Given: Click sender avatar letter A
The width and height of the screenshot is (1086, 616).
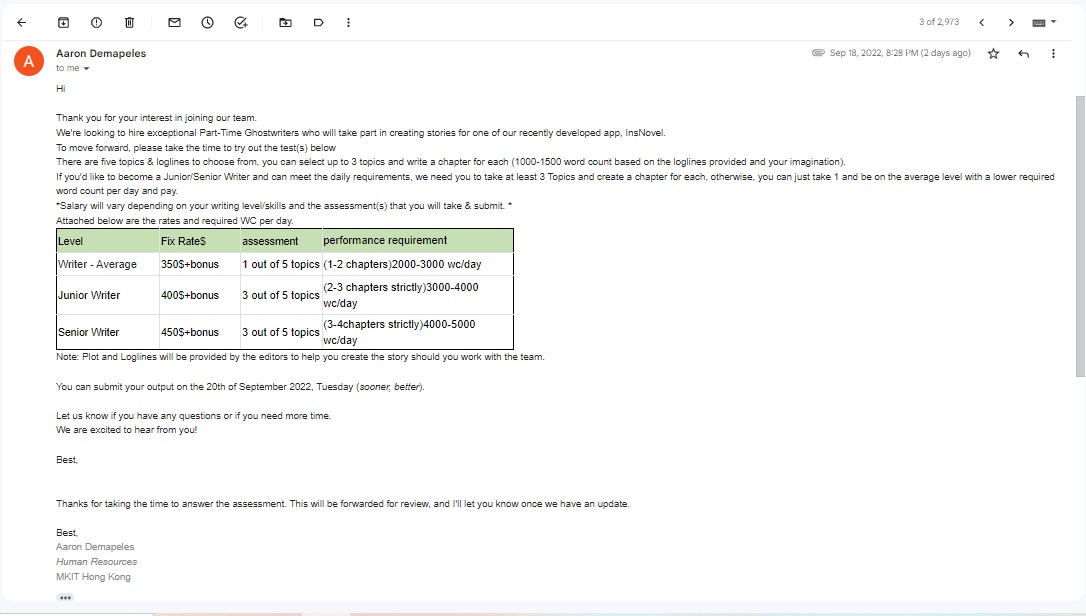Looking at the screenshot, I should (x=29, y=61).
